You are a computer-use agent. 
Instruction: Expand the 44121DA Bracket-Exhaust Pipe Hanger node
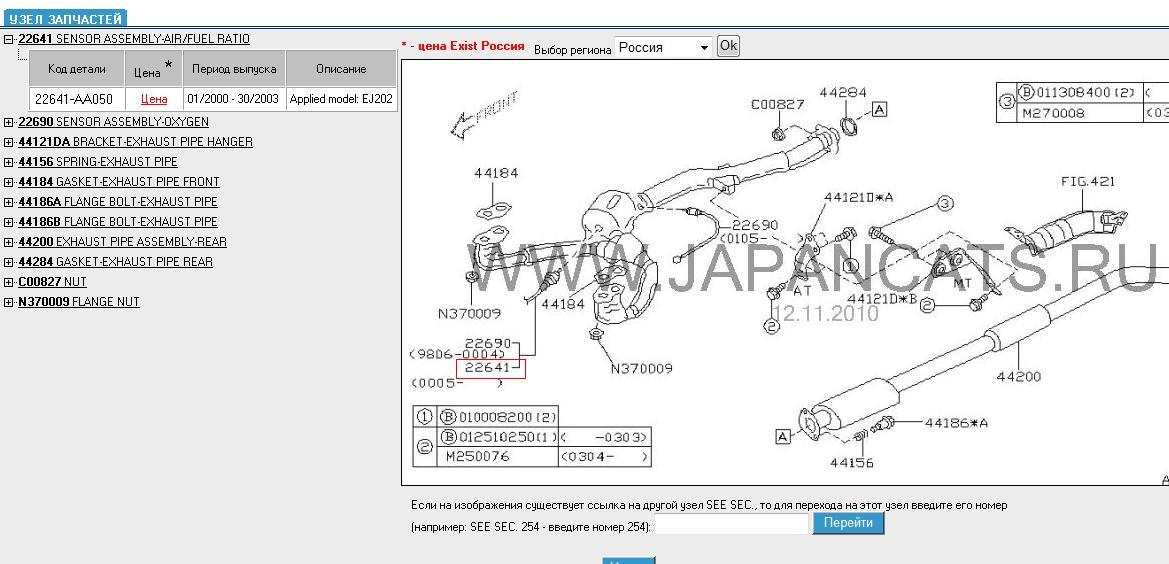pyautogui.click(x=9, y=142)
